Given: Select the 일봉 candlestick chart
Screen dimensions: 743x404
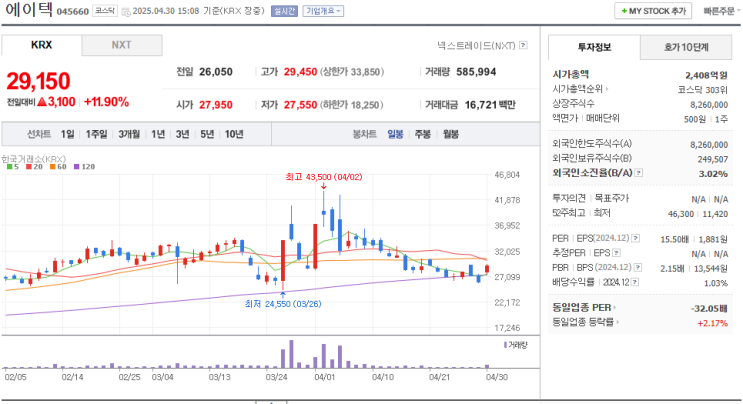Looking at the screenshot, I should tap(395, 135).
